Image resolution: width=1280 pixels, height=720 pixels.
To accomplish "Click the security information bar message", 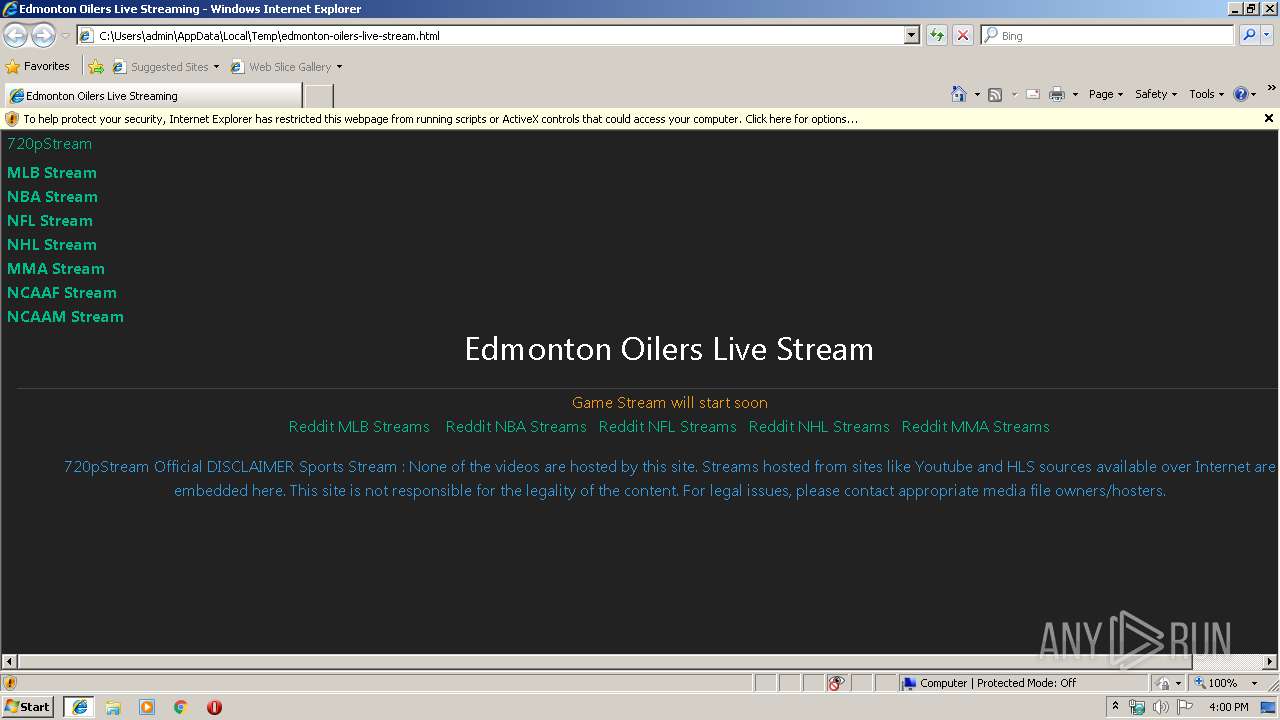I will (x=441, y=119).
